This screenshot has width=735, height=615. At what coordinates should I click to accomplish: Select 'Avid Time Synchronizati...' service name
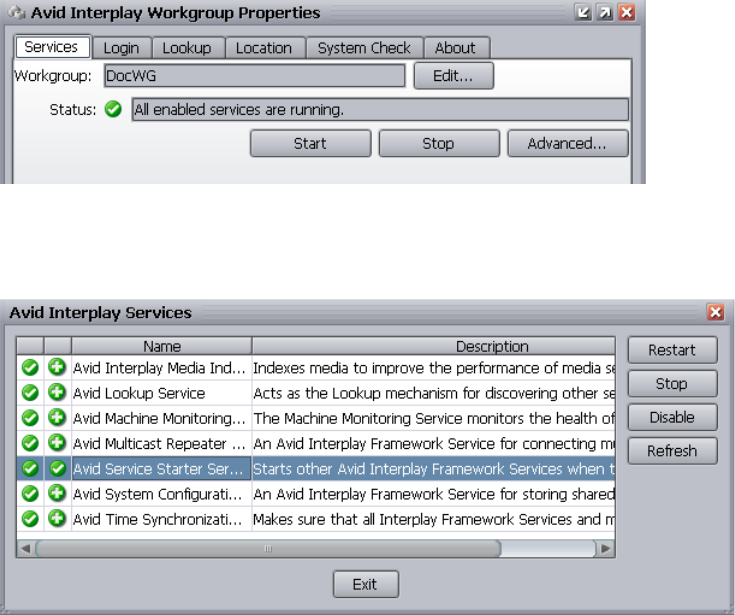(158, 520)
